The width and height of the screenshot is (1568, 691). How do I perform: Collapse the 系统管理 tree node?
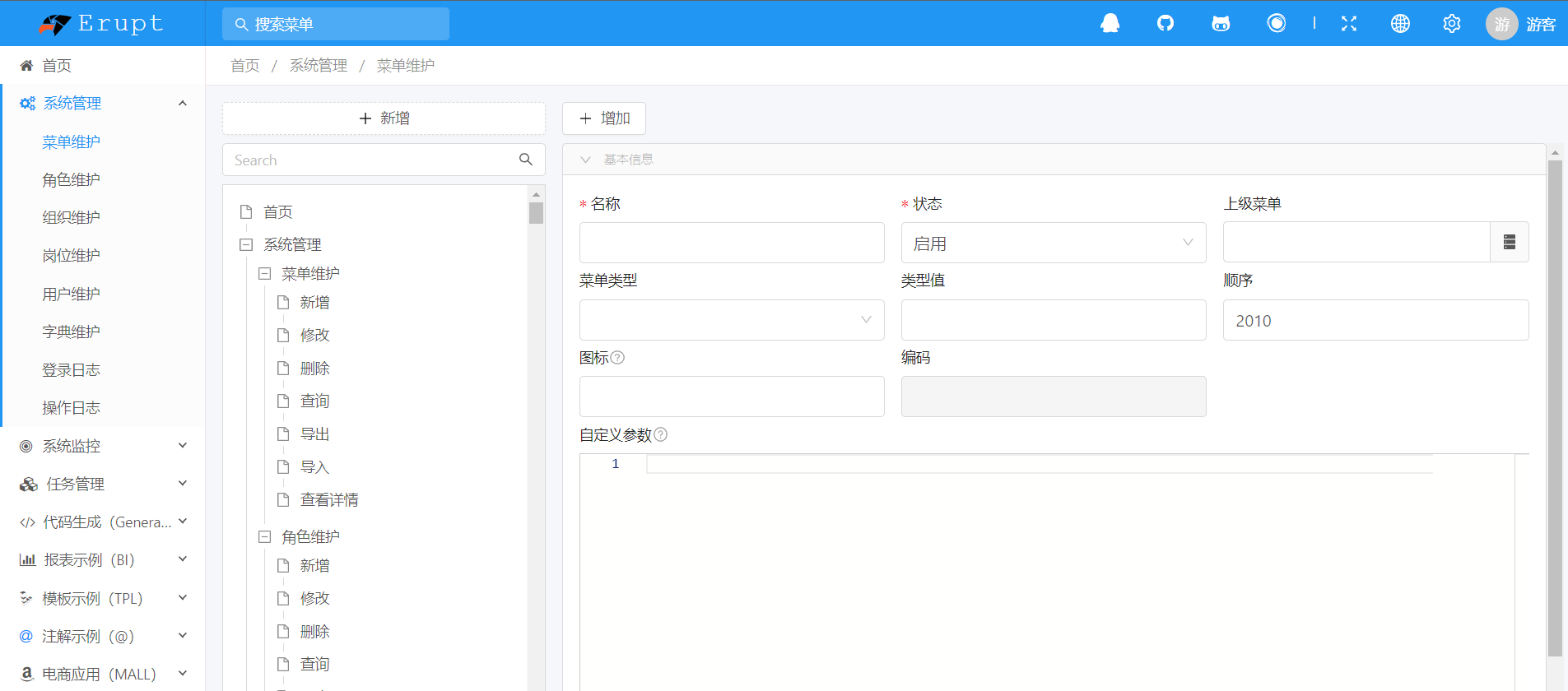click(245, 244)
